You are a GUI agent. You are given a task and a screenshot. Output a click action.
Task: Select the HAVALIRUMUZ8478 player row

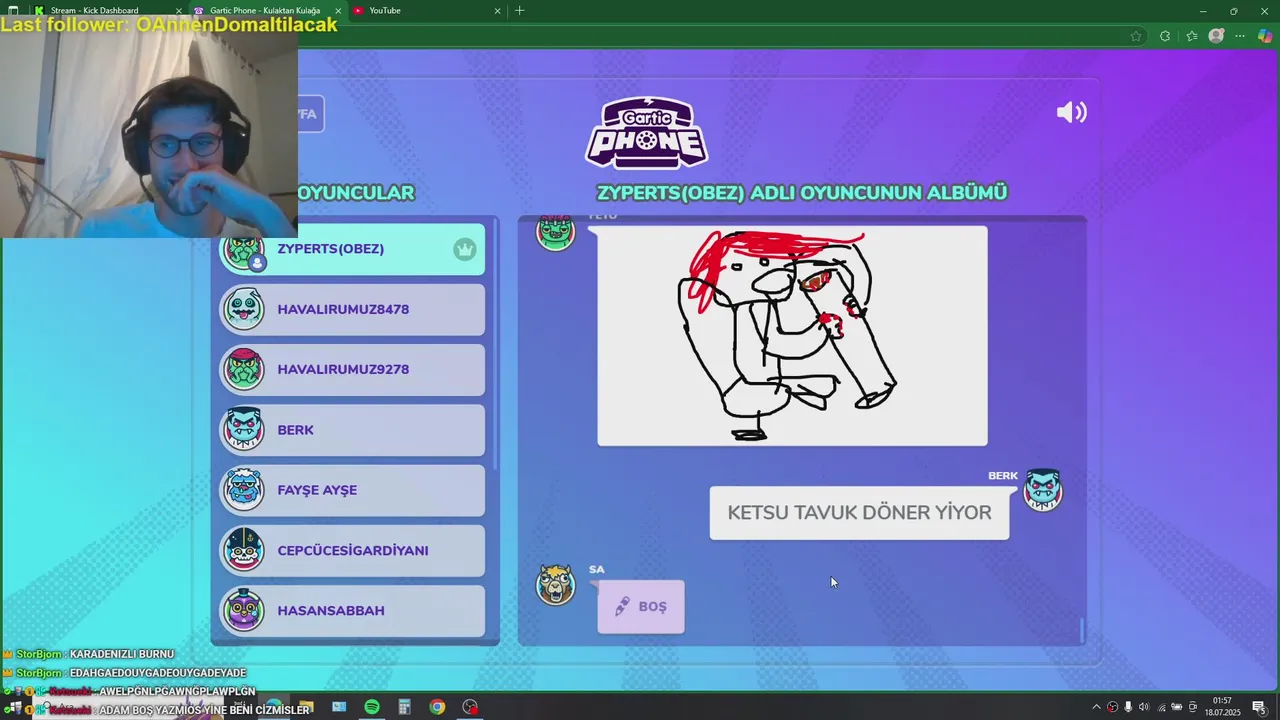352,310
